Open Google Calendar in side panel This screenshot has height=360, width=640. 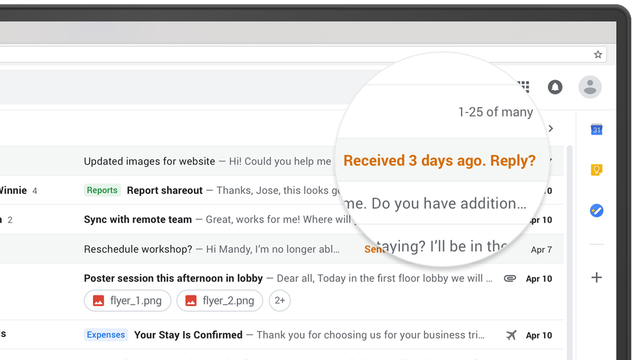tap(596, 129)
